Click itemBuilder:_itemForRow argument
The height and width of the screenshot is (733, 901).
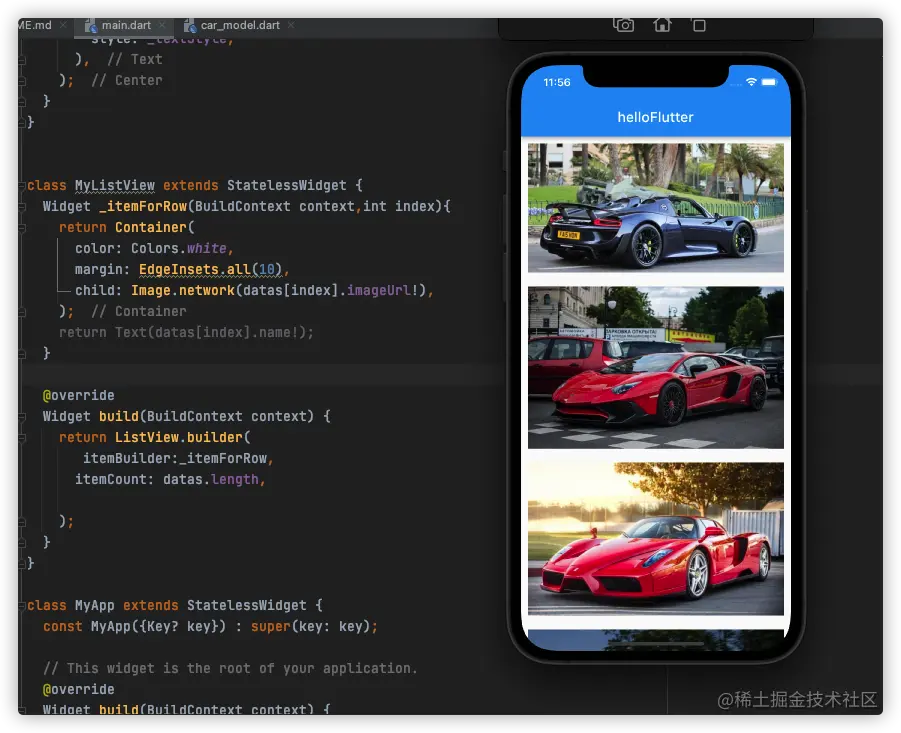(175, 458)
